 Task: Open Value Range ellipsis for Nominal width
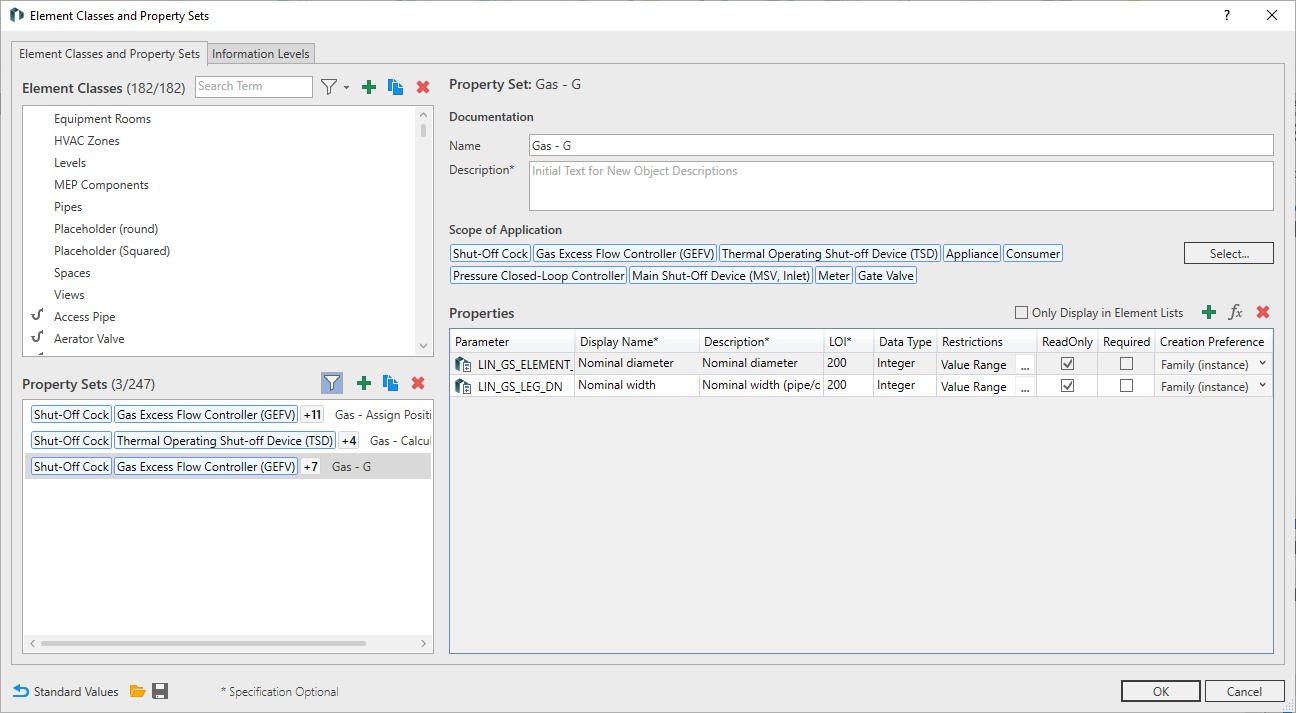tap(1024, 387)
